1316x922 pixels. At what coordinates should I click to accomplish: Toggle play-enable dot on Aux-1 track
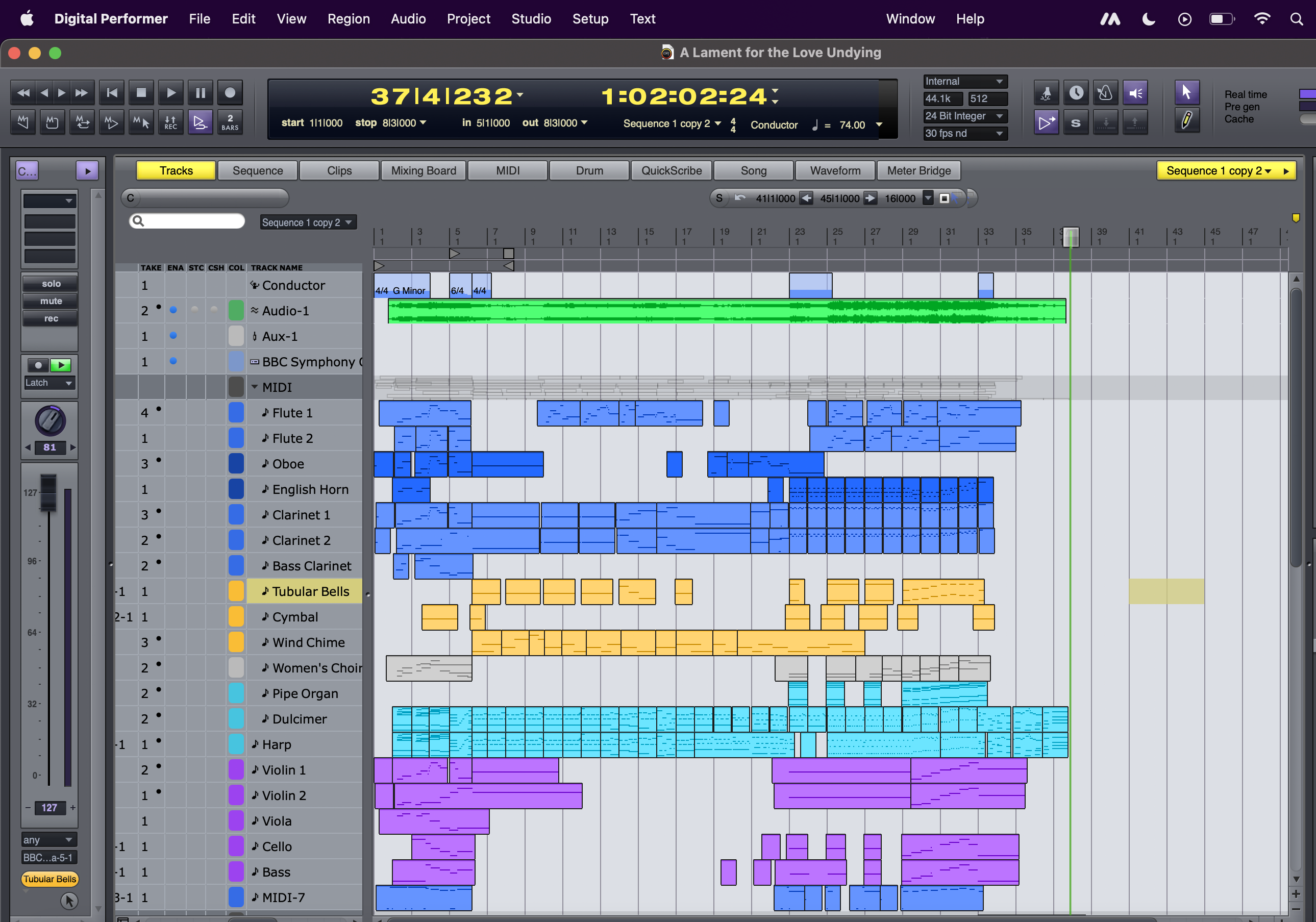[173, 336]
